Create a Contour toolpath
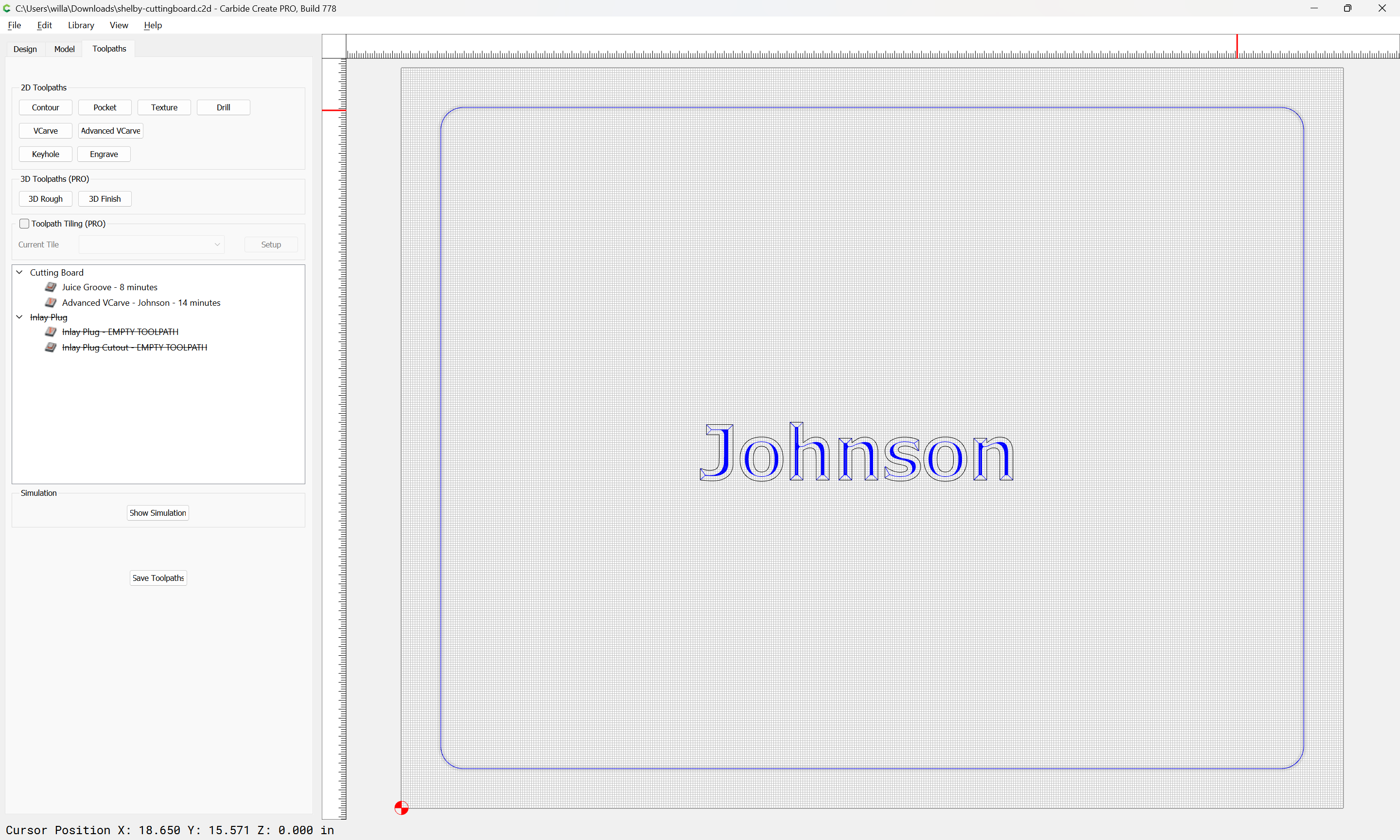The height and width of the screenshot is (840, 1400). point(45,107)
